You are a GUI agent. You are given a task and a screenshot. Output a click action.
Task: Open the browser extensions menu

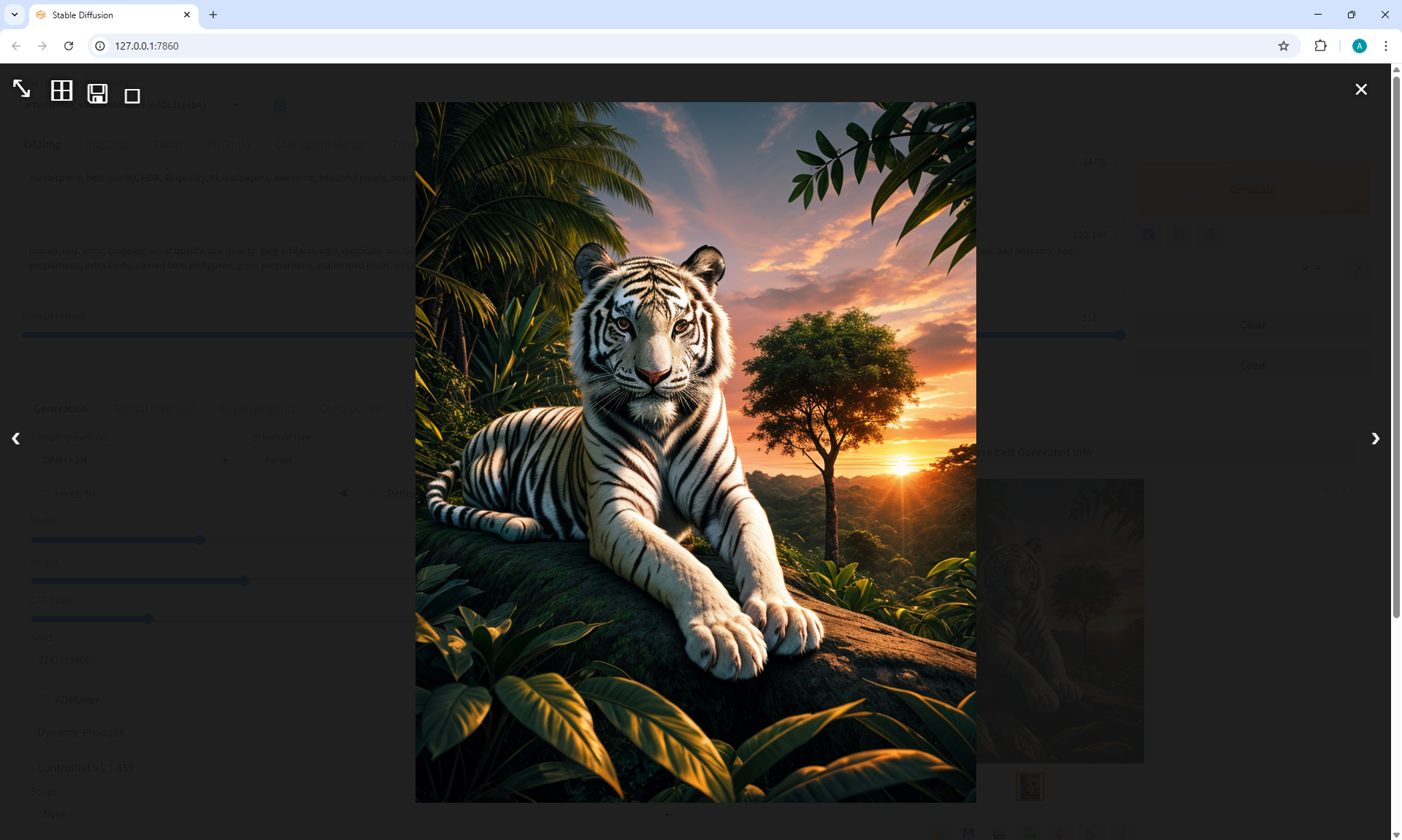[x=1320, y=46]
